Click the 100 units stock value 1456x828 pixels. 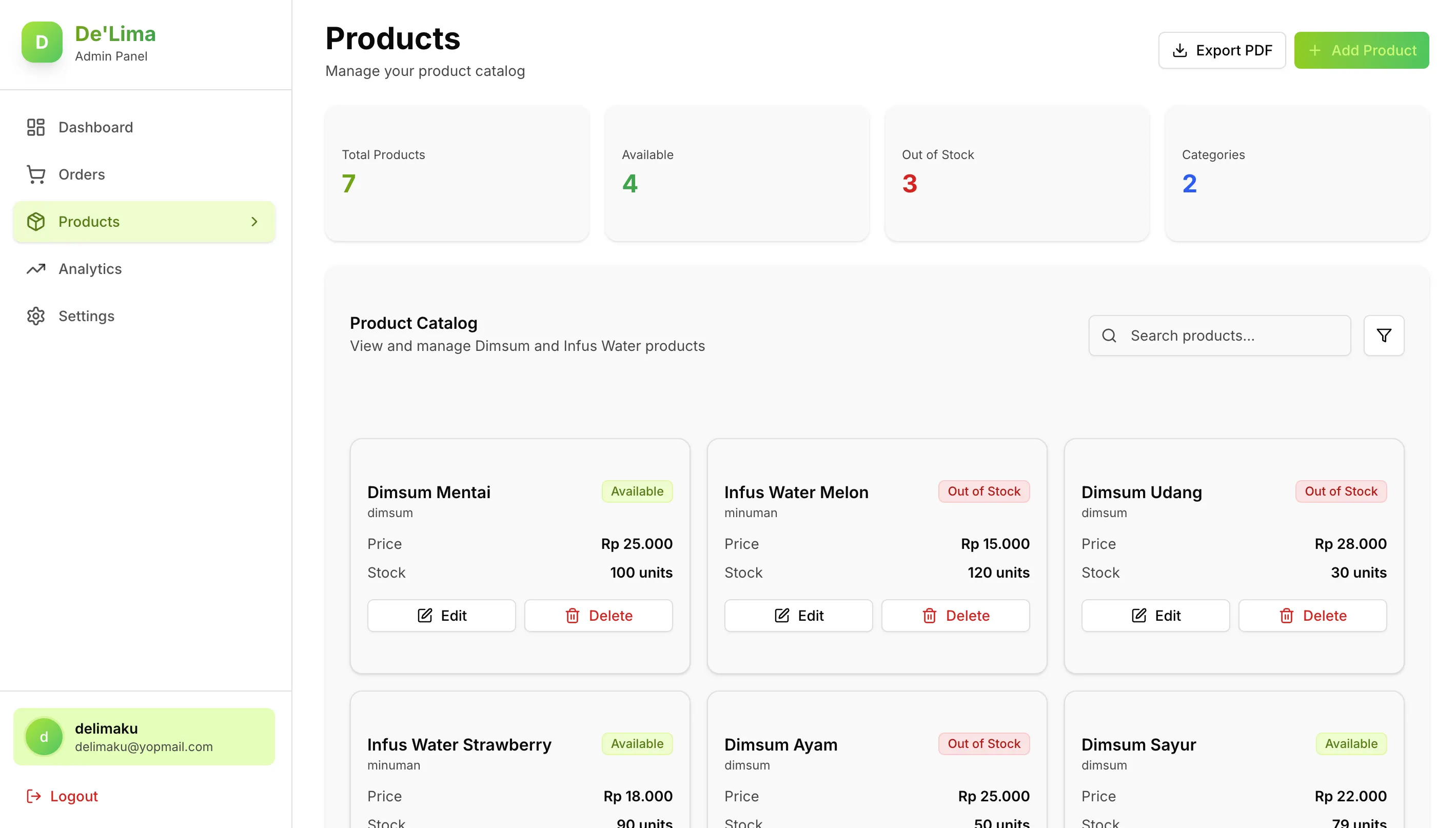[x=641, y=573]
